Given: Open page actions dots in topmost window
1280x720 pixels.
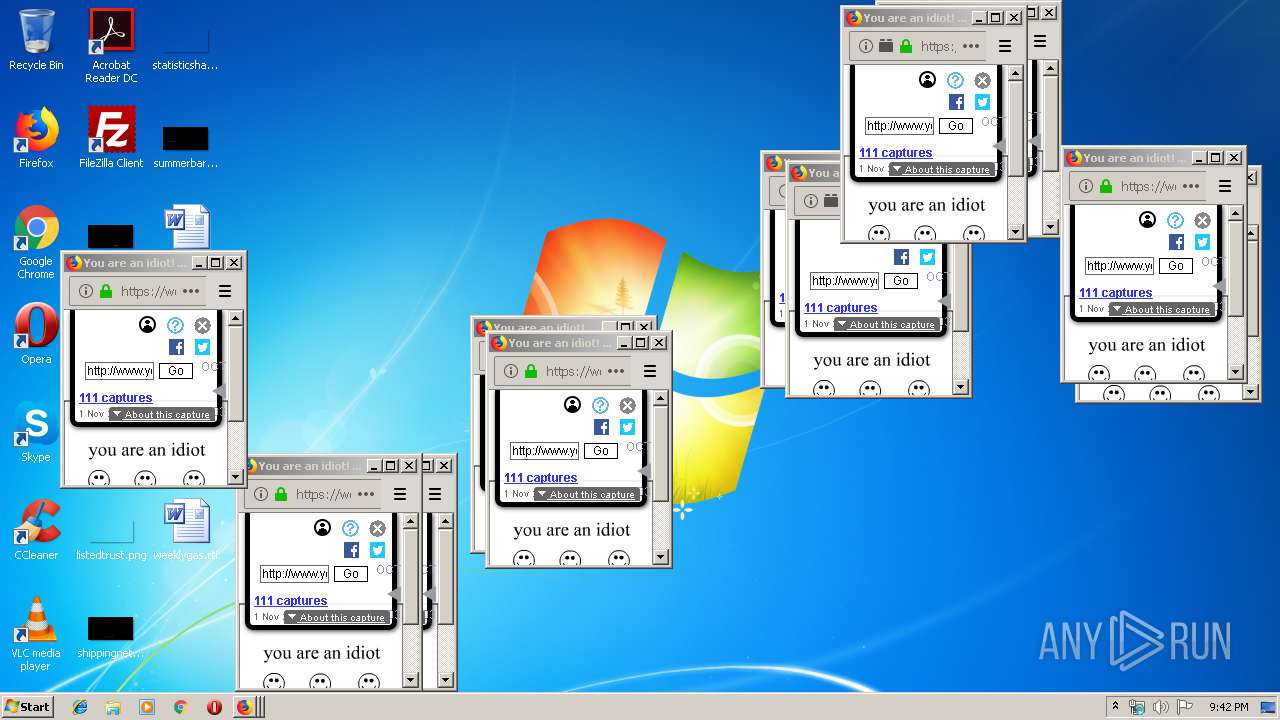Looking at the screenshot, I should pos(972,46).
